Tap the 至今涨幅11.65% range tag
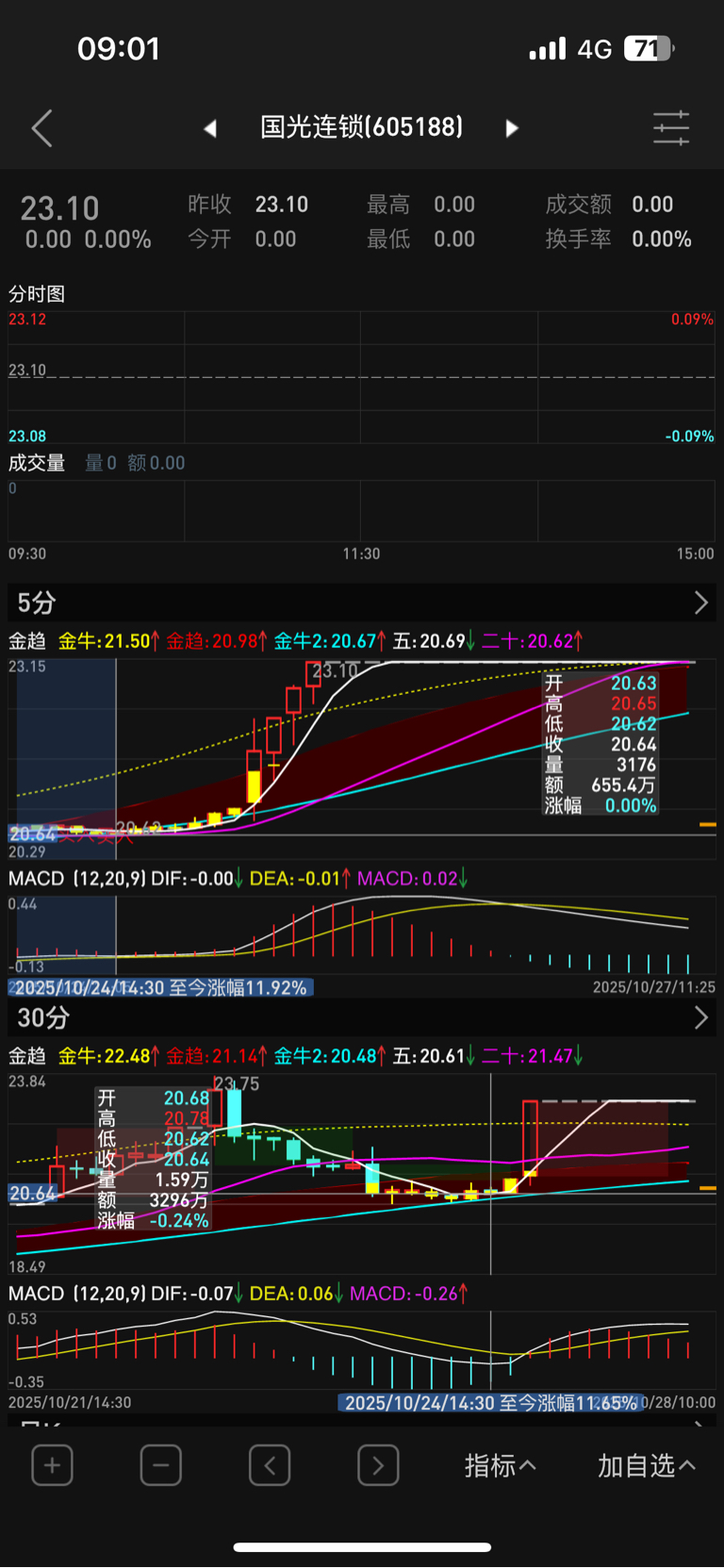Viewport: 724px width, 1568px height. pos(491,1403)
